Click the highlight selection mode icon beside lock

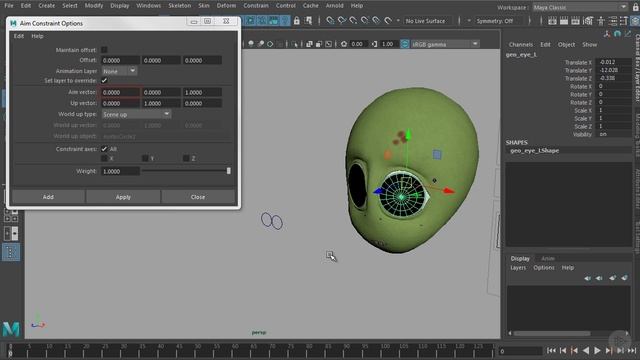tap(308, 20)
